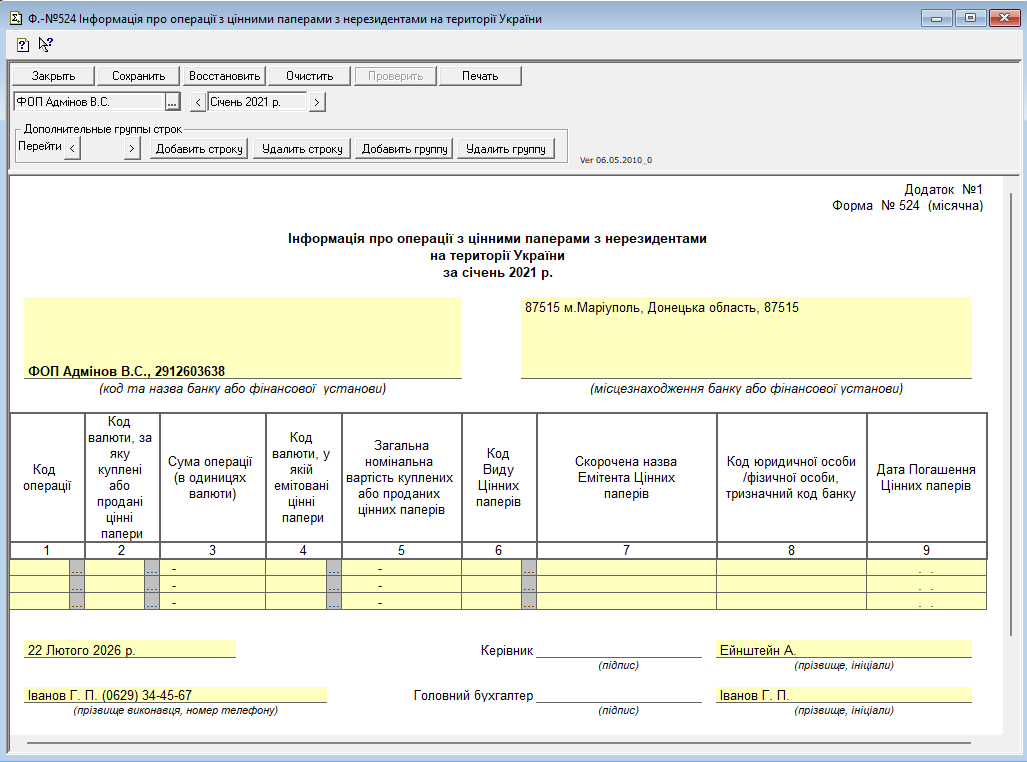Open the ФОП Адмінов organization picker ellipsis
The image size is (1027, 762).
pyautogui.click(x=172, y=102)
